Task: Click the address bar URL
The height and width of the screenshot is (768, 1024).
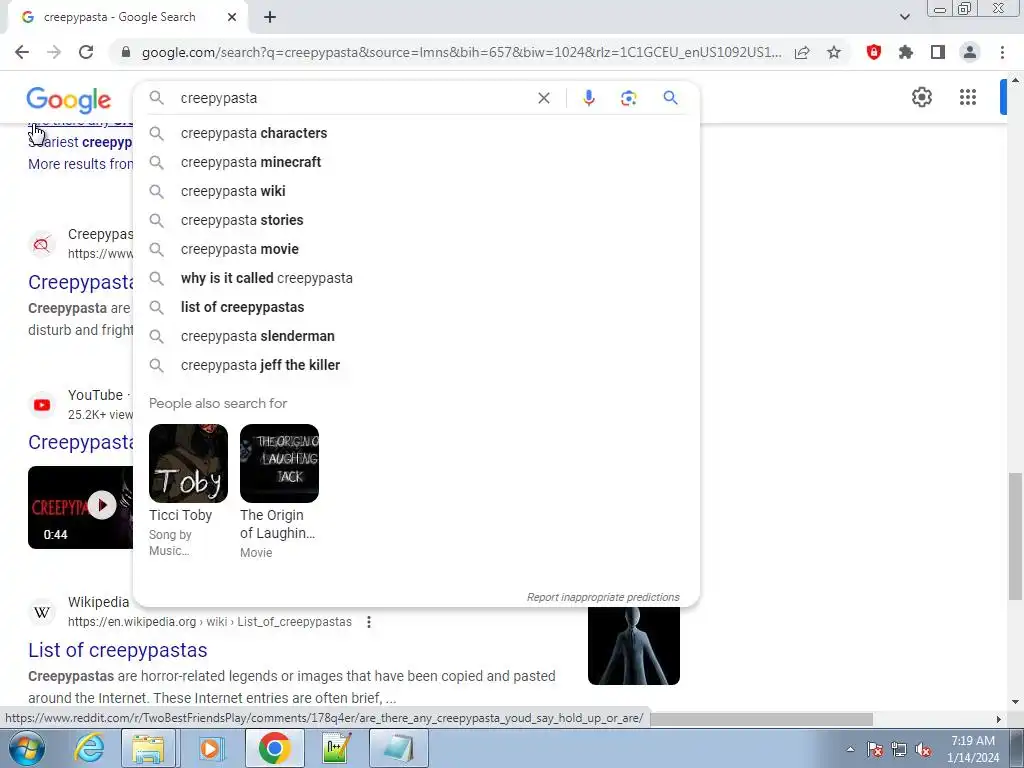Action: tap(461, 52)
